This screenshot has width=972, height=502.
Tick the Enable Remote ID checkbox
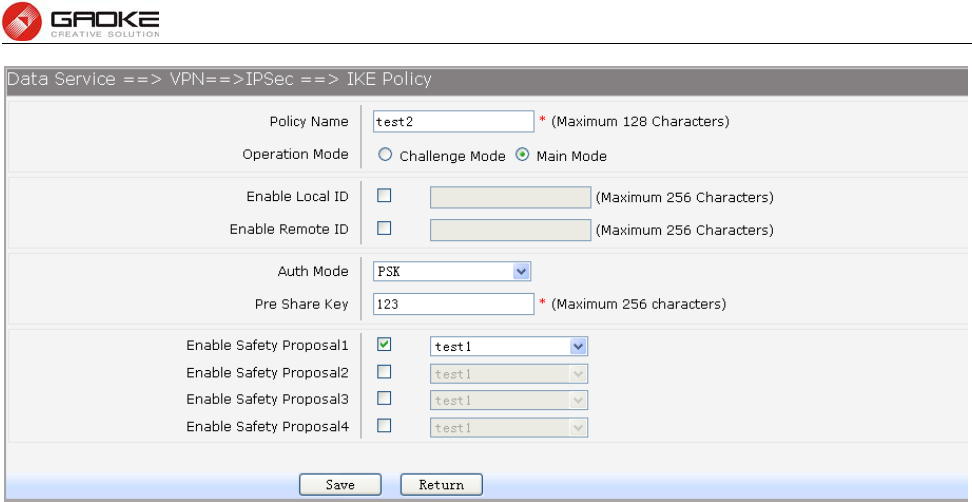coord(384,228)
